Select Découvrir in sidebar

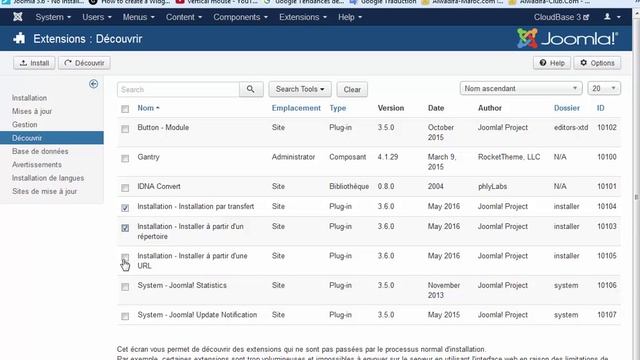point(52,138)
